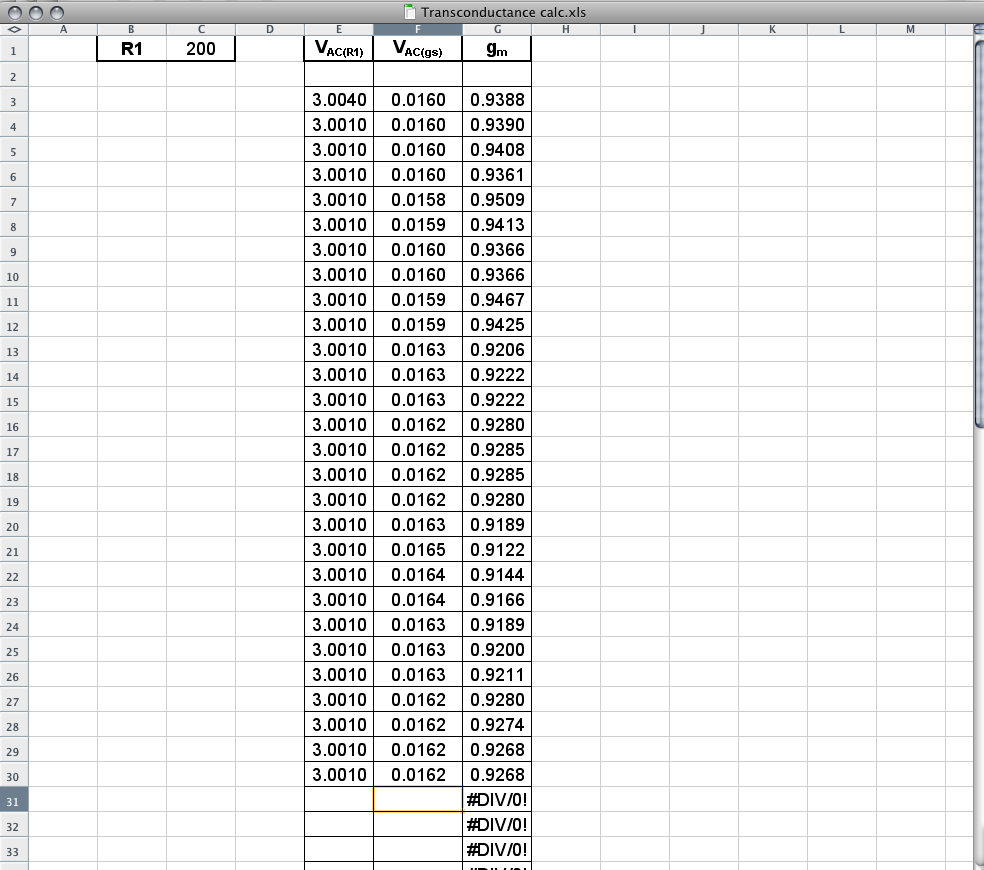984x870 pixels.
Task: Select highlighted row 31 header
Action: coord(13,800)
